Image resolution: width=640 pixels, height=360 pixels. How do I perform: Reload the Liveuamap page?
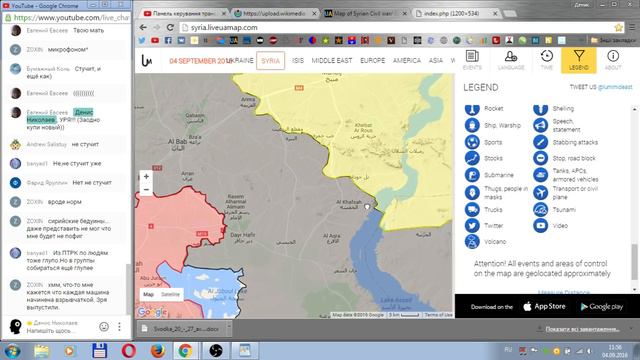171,27
